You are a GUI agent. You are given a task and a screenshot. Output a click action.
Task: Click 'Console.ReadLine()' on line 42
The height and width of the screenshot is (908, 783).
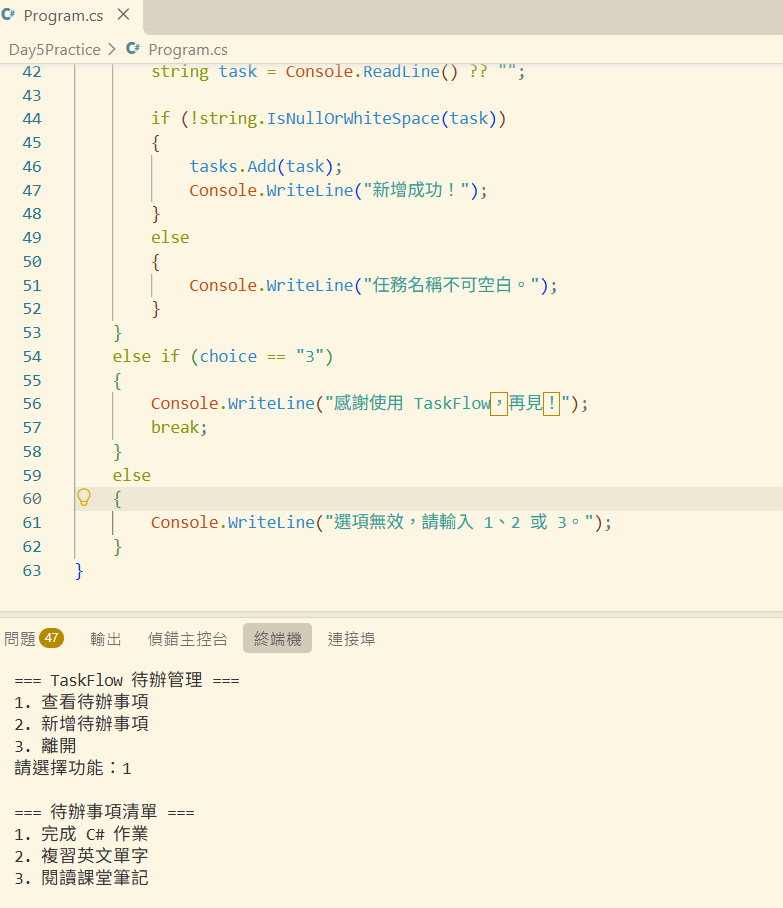(372, 72)
